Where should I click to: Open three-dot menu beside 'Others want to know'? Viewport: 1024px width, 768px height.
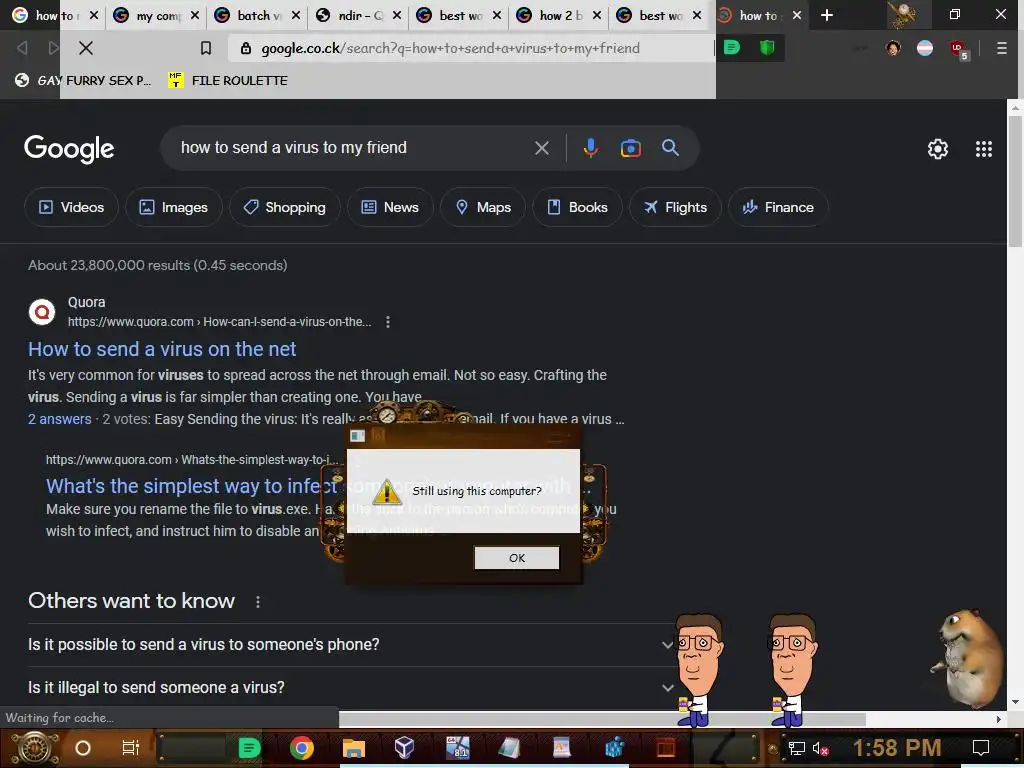click(x=258, y=601)
